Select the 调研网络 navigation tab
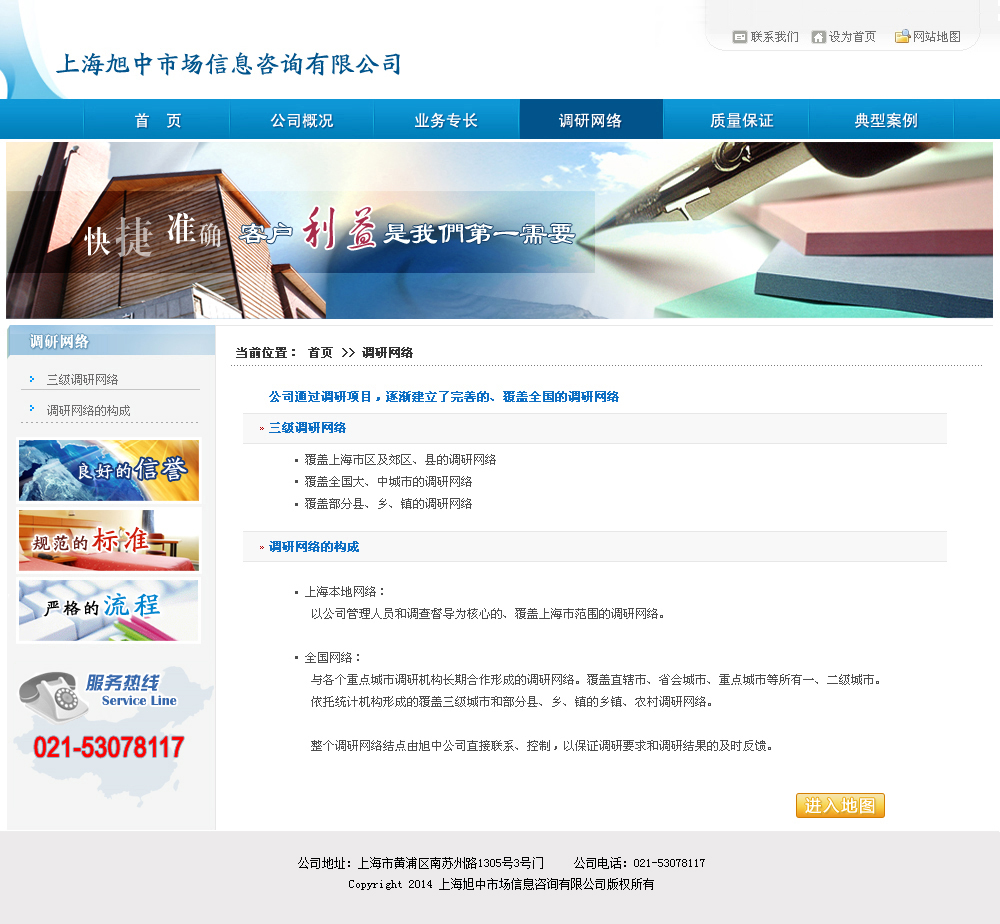 pyautogui.click(x=590, y=120)
